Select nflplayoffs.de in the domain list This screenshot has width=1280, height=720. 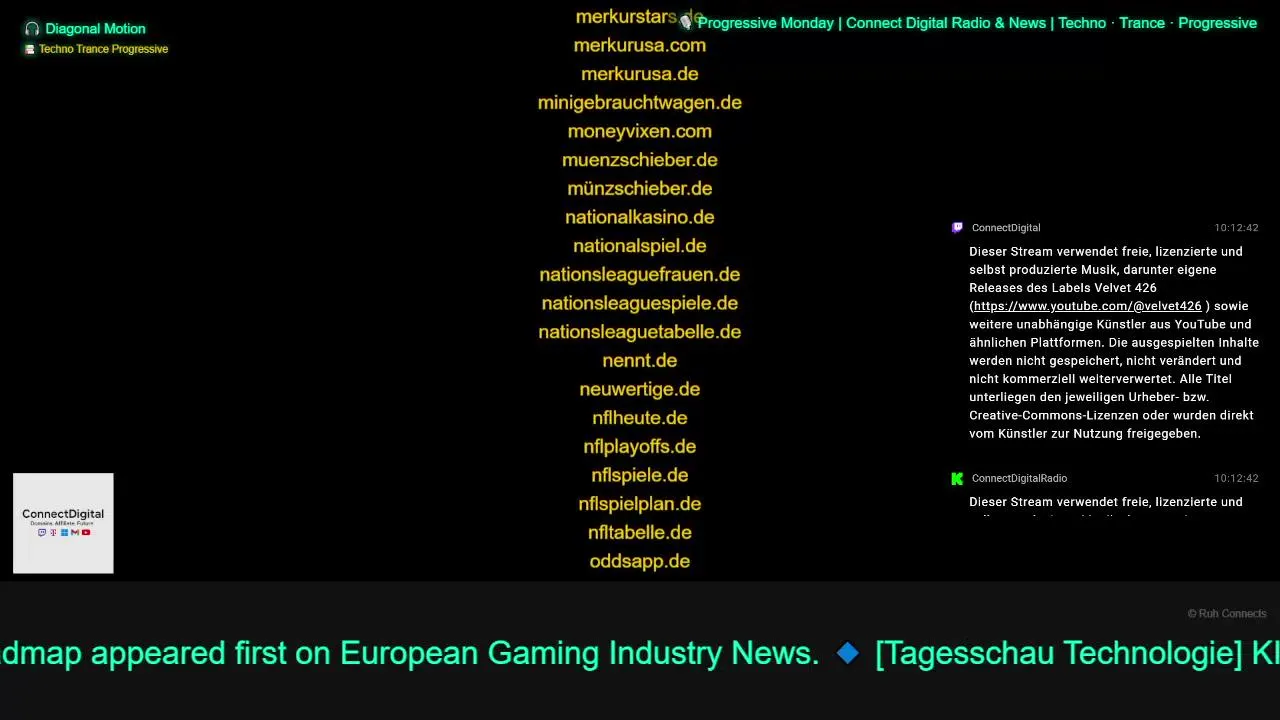coord(640,447)
